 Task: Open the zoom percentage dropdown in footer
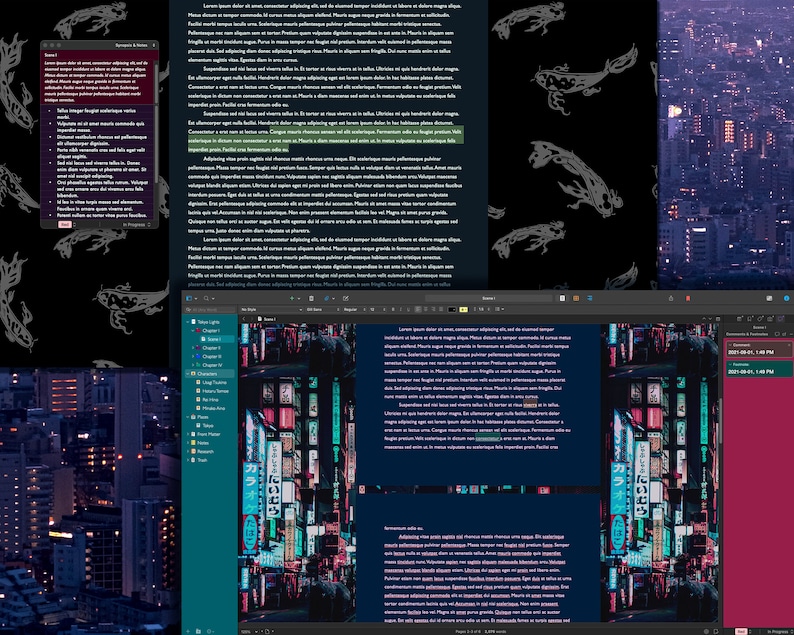(x=251, y=631)
